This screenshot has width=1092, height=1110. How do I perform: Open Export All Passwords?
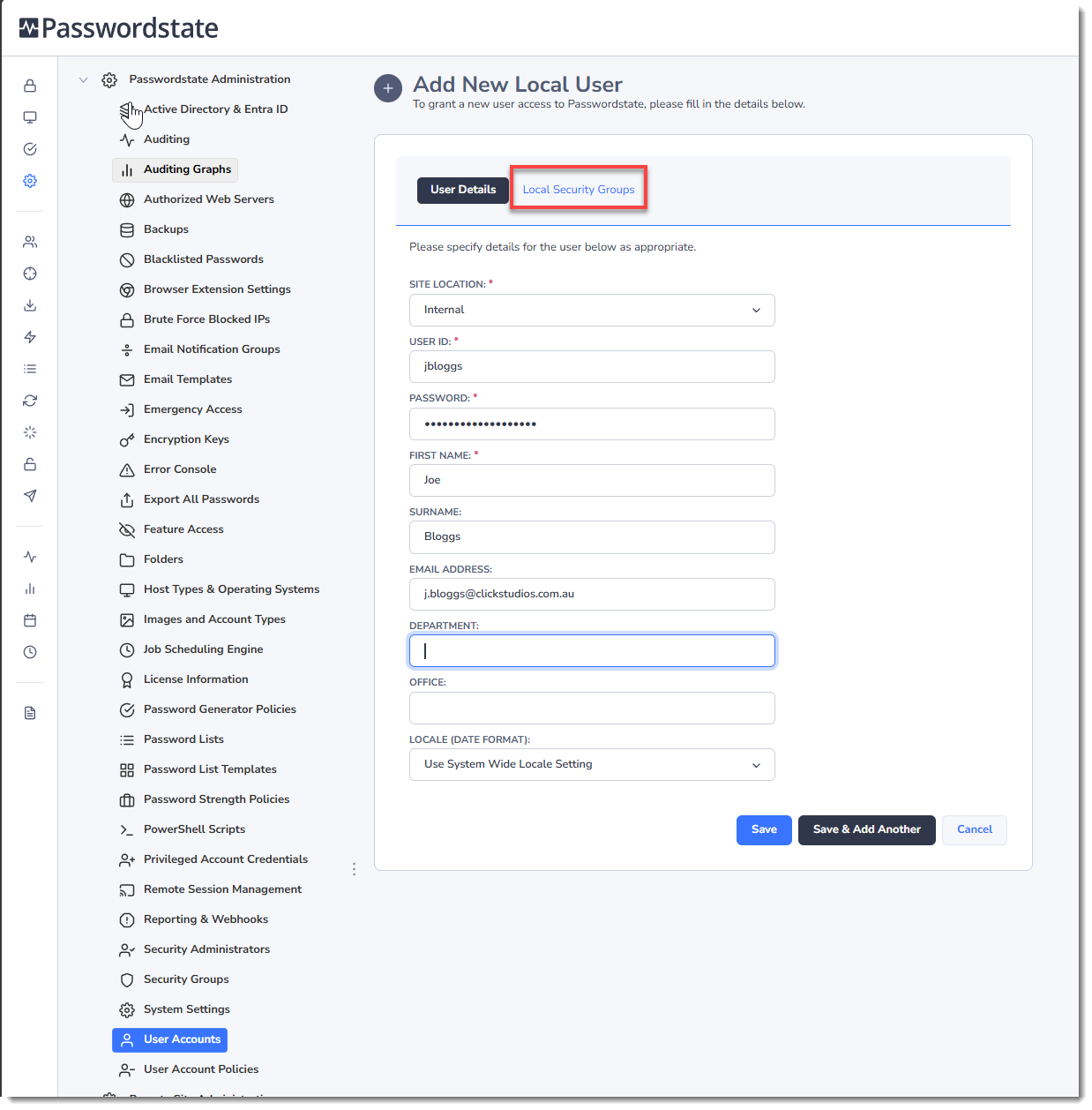pyautogui.click(x=201, y=499)
